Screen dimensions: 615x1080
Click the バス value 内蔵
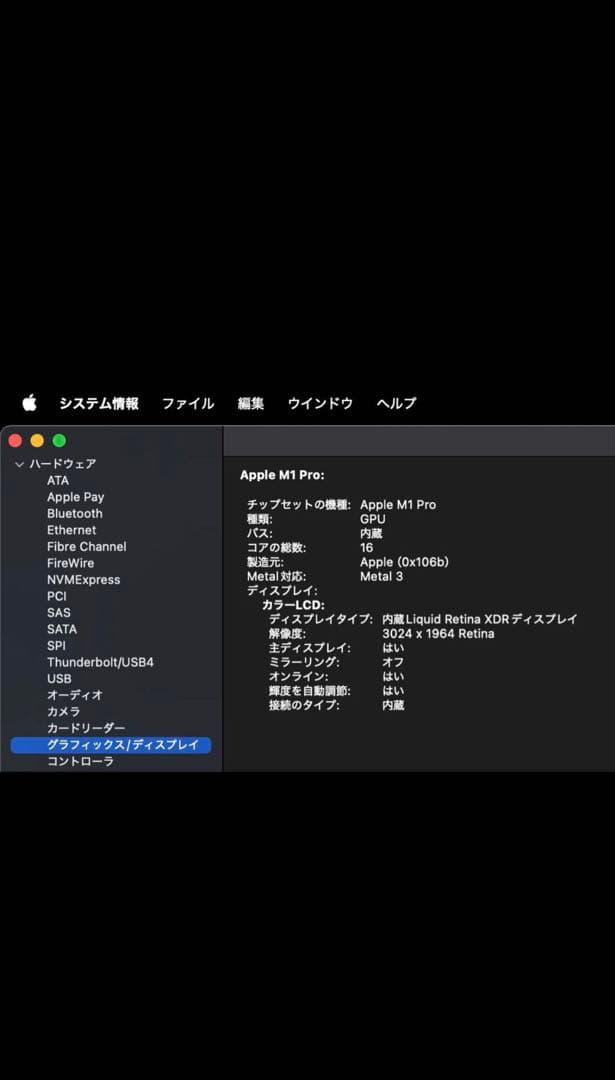(x=371, y=534)
